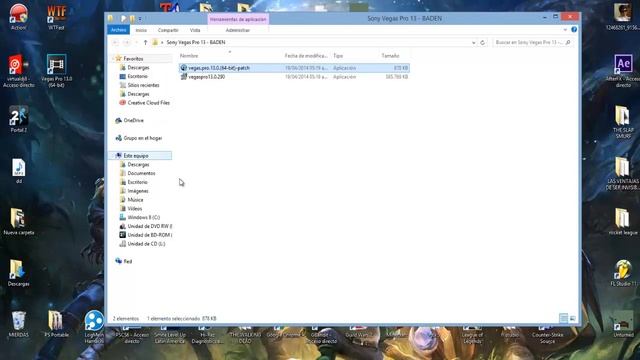Open the Action! desktop shortcut
Screen dimensions: 640x360
pyautogui.click(x=18, y=17)
